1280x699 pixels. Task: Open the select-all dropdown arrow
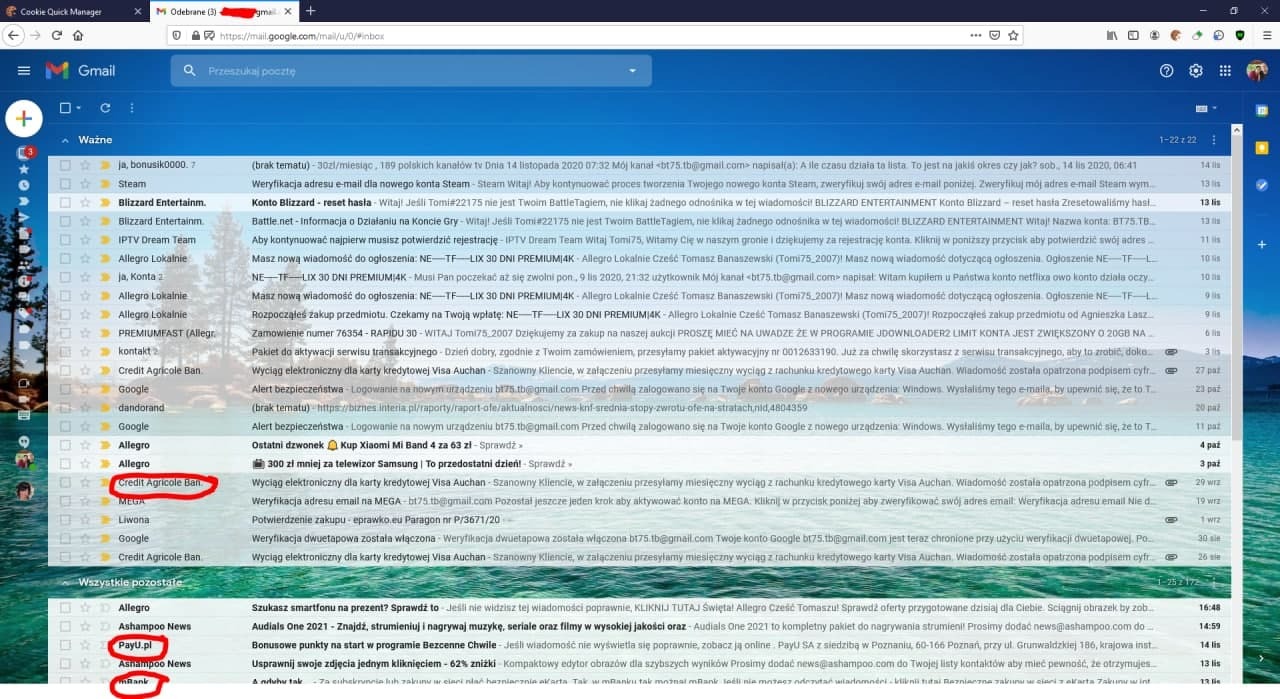(80, 108)
